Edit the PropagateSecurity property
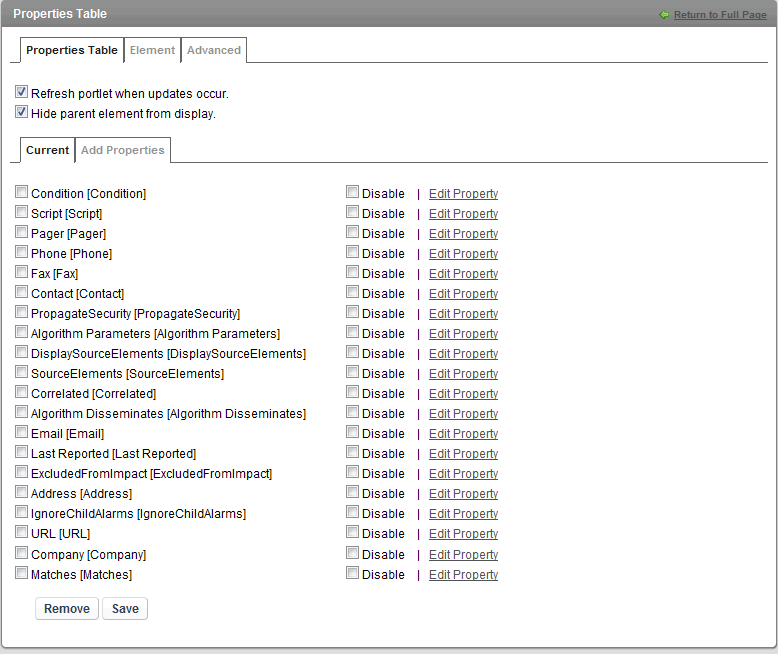Image resolution: width=778 pixels, height=654 pixels. [463, 314]
